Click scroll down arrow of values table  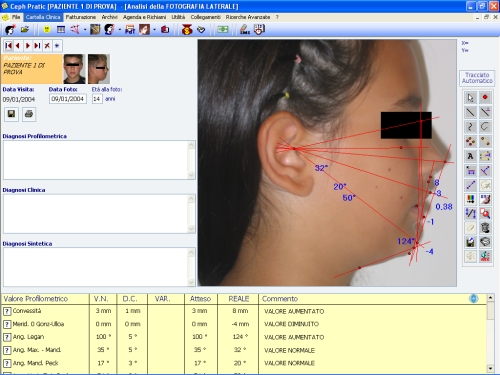pos(490,368)
